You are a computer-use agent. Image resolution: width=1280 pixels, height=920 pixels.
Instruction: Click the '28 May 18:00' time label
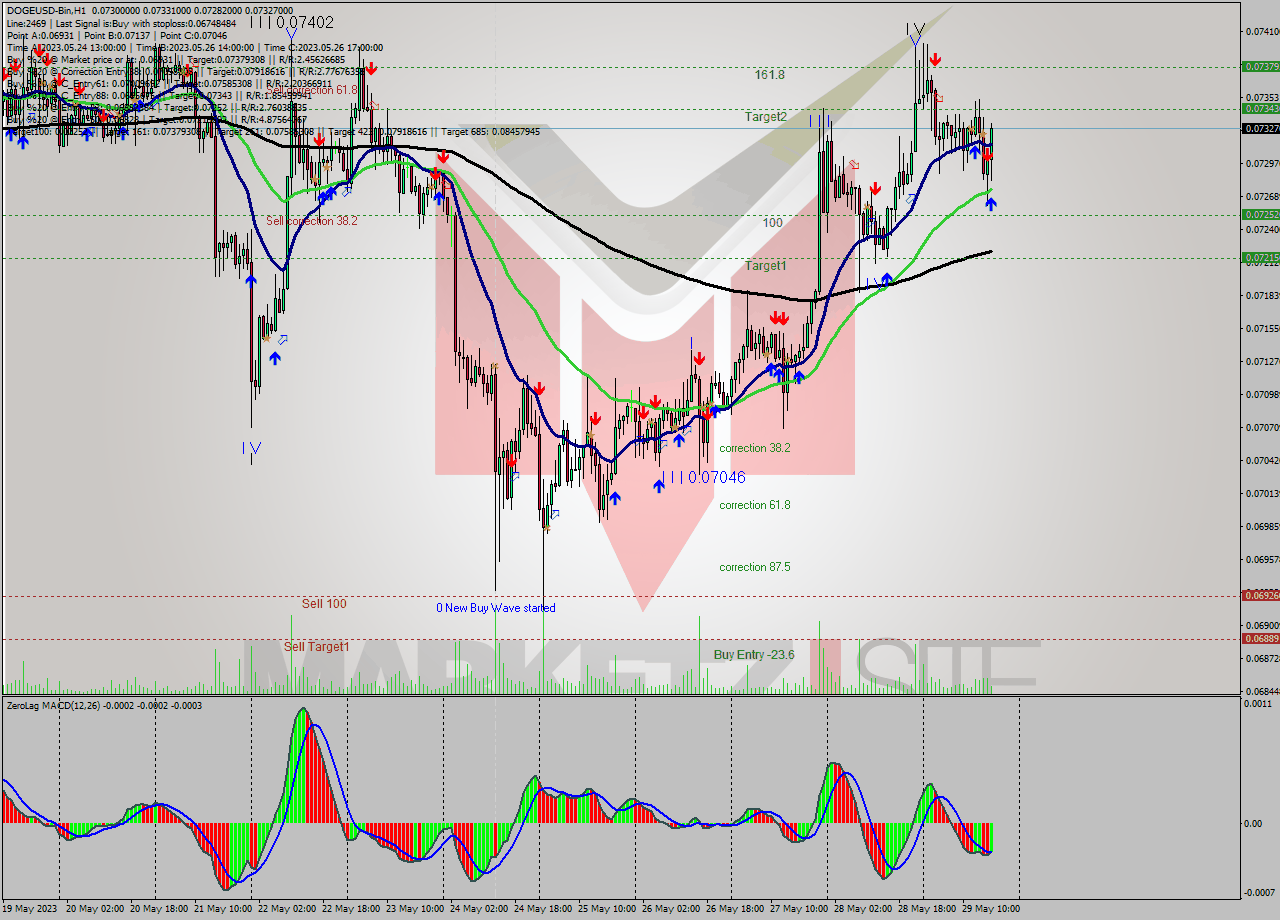click(927, 909)
